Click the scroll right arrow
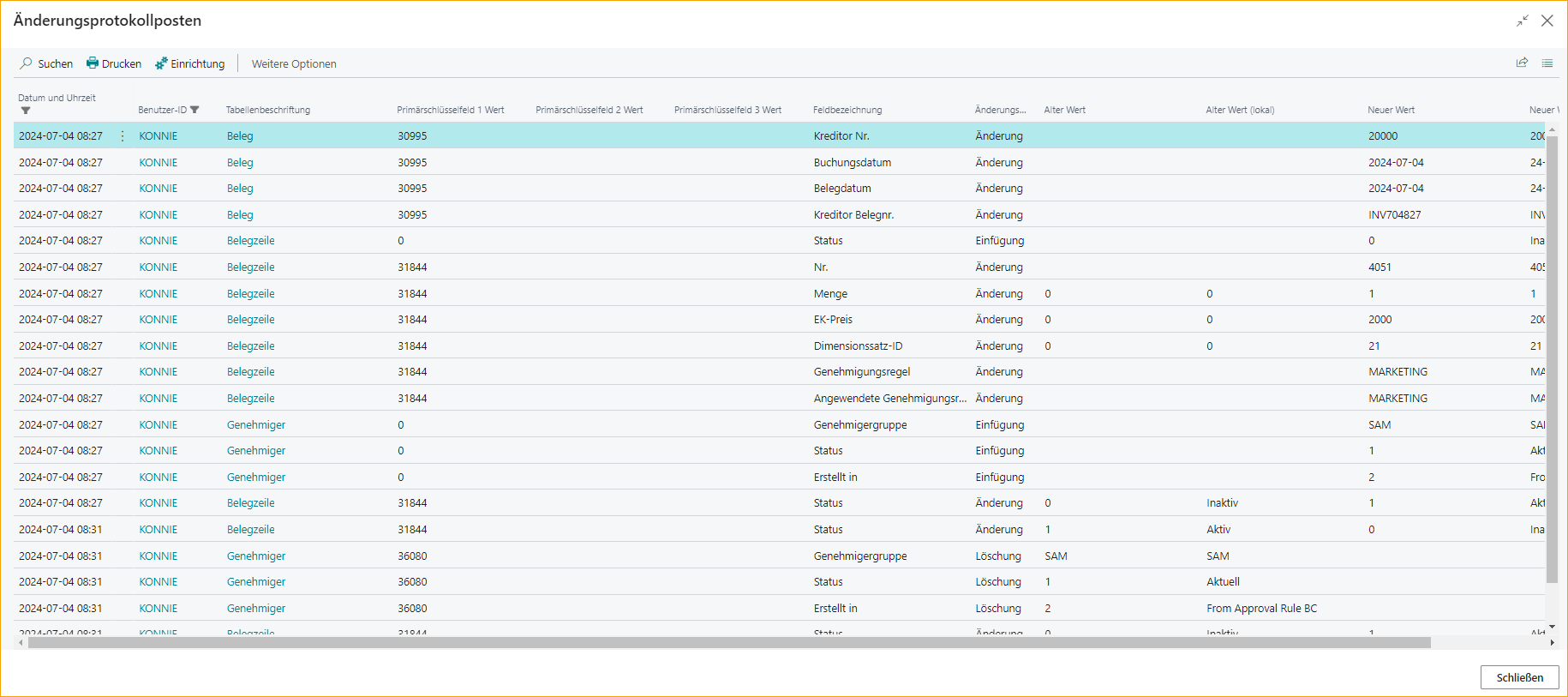Image resolution: width=1568 pixels, height=697 pixels. pyautogui.click(x=1552, y=643)
